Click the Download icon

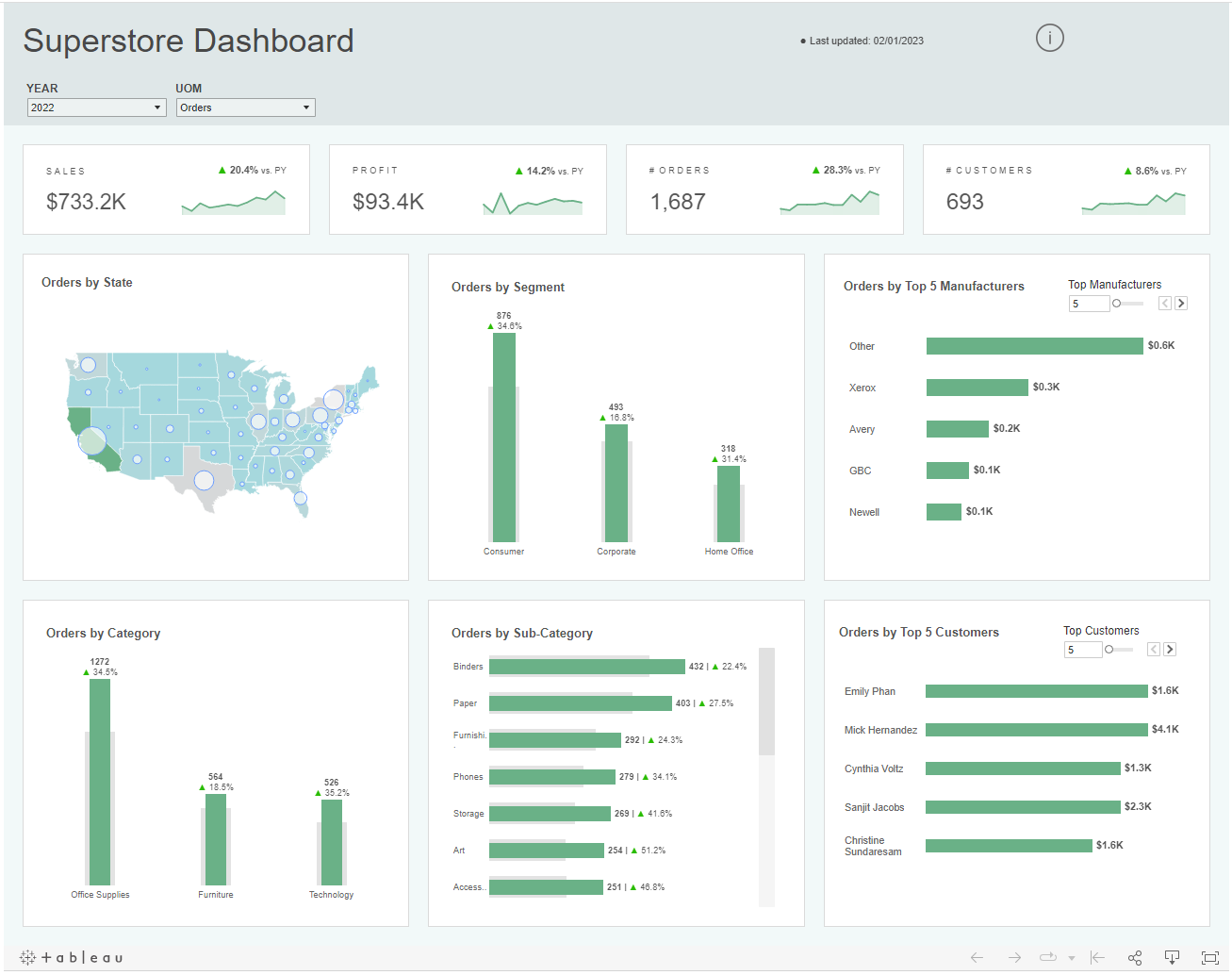click(x=1172, y=957)
